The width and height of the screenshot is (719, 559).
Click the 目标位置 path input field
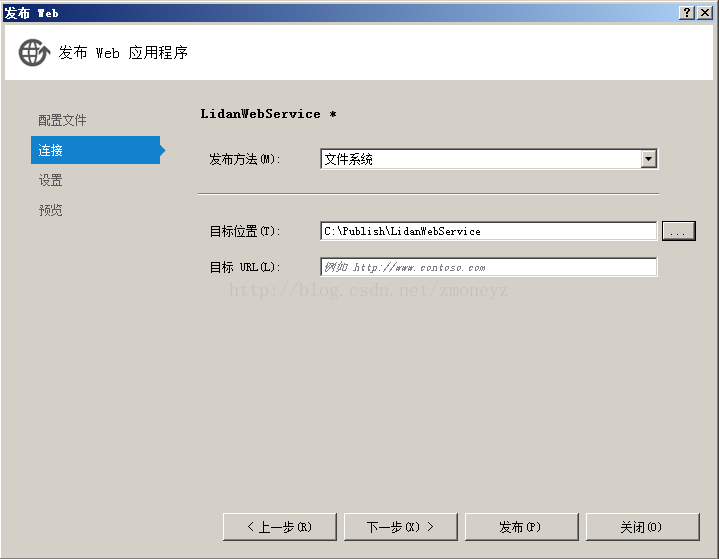(x=488, y=231)
